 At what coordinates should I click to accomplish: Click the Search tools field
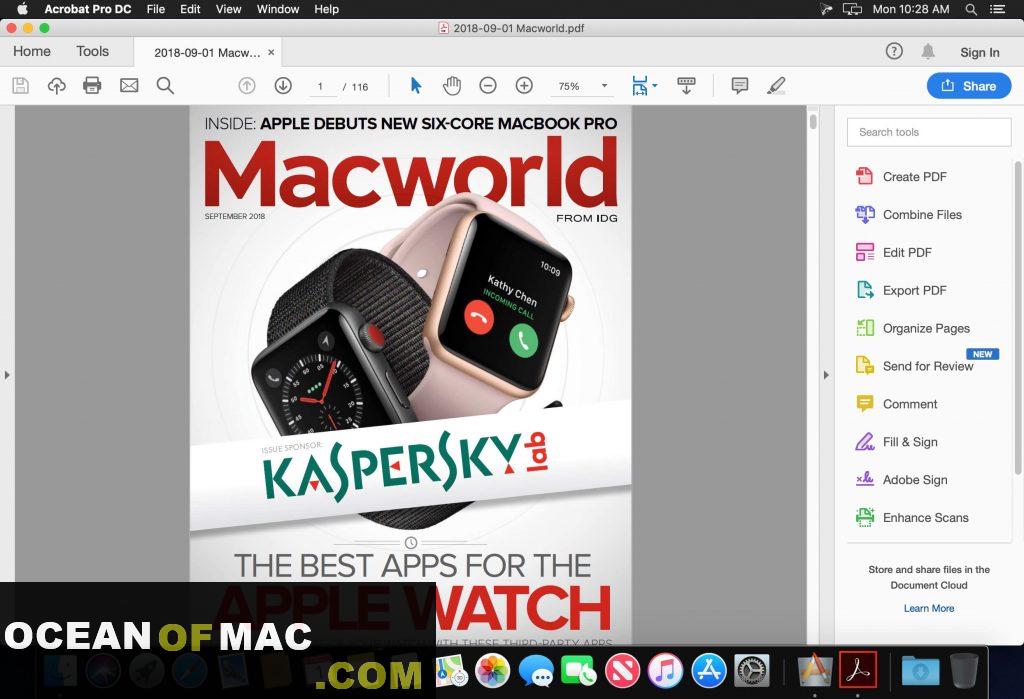pos(929,132)
